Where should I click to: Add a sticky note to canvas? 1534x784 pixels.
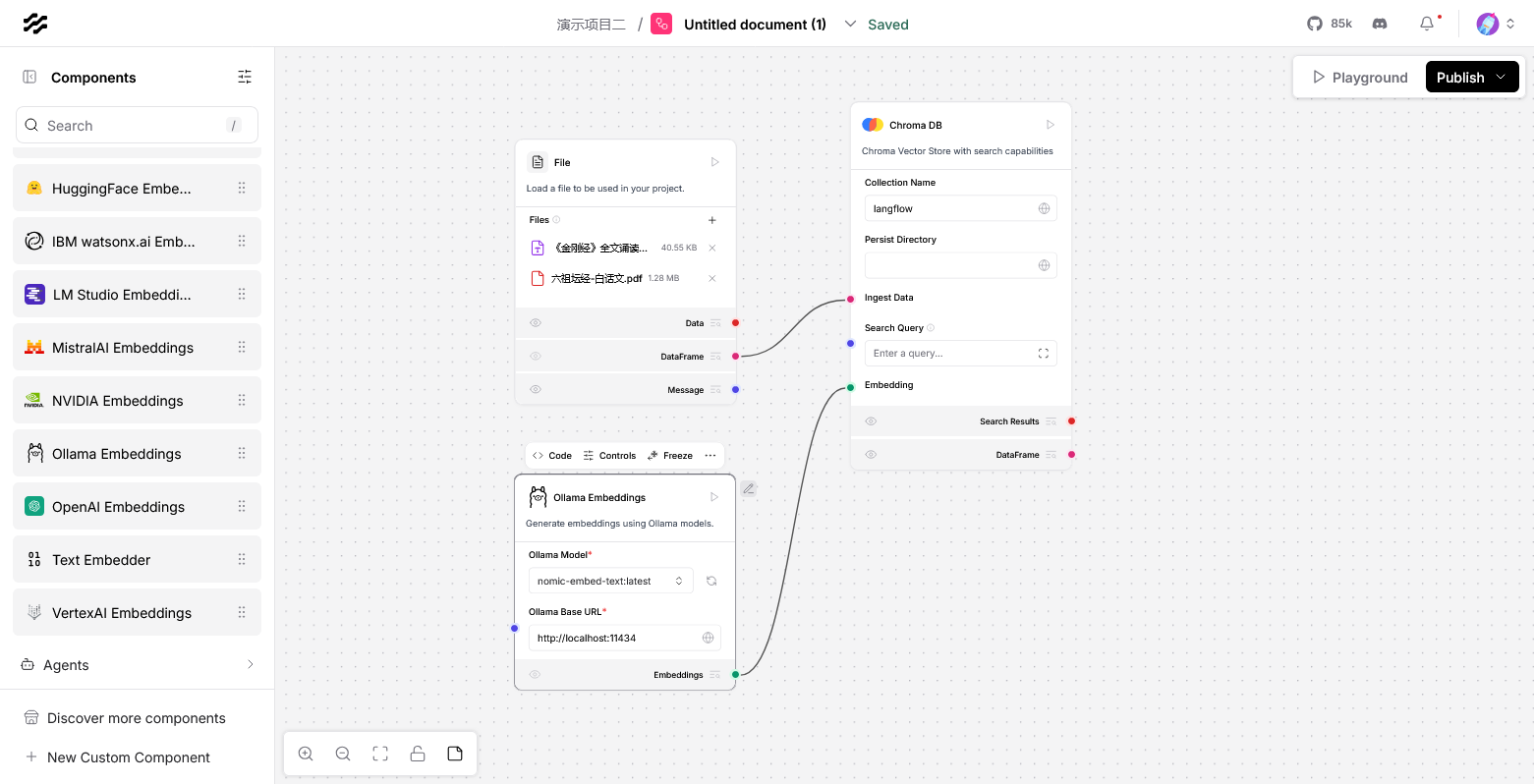pos(455,754)
